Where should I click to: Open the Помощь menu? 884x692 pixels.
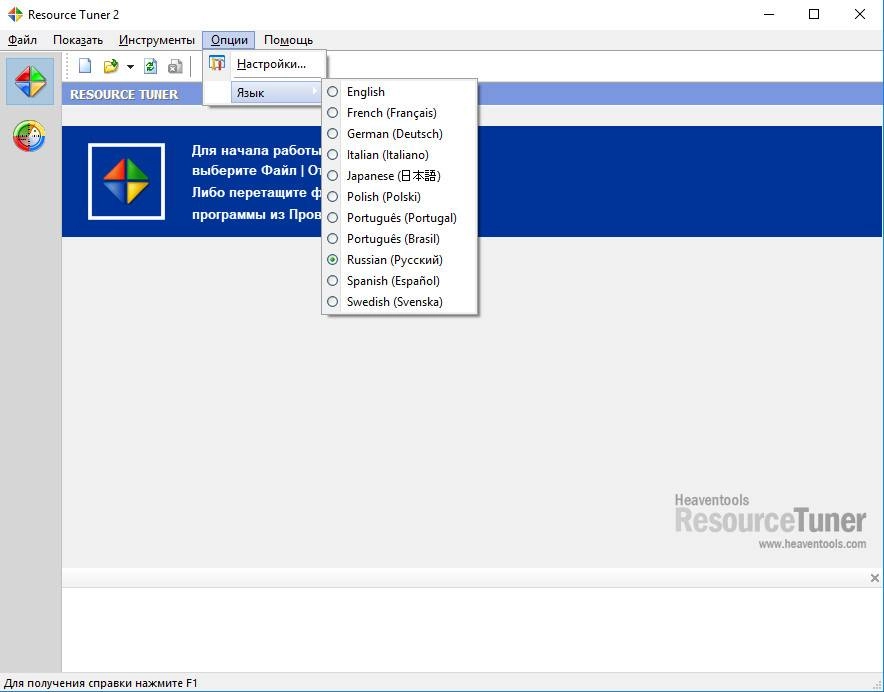tap(288, 40)
